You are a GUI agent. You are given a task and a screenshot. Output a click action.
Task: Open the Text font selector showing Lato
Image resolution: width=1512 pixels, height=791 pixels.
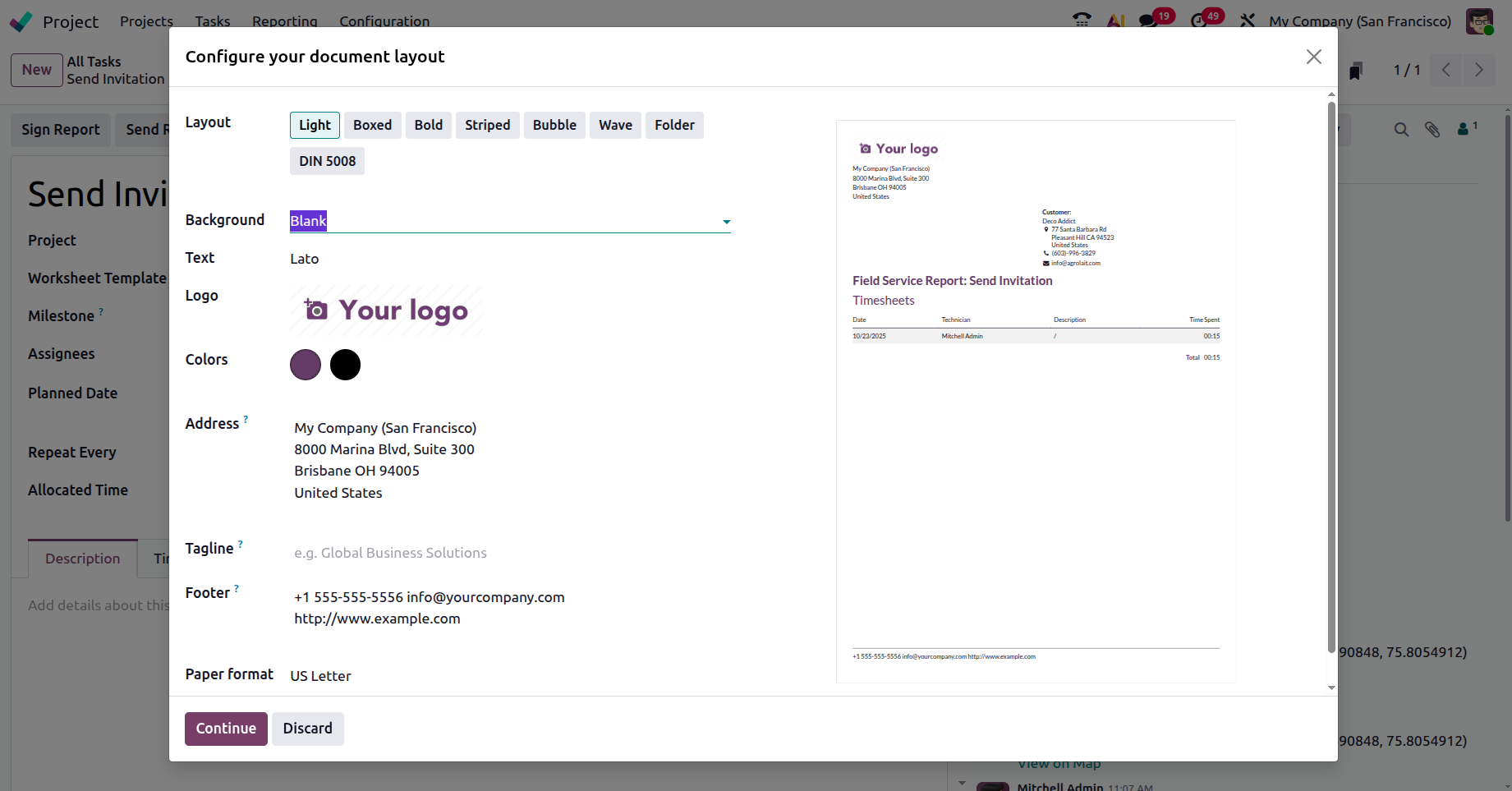(x=305, y=259)
